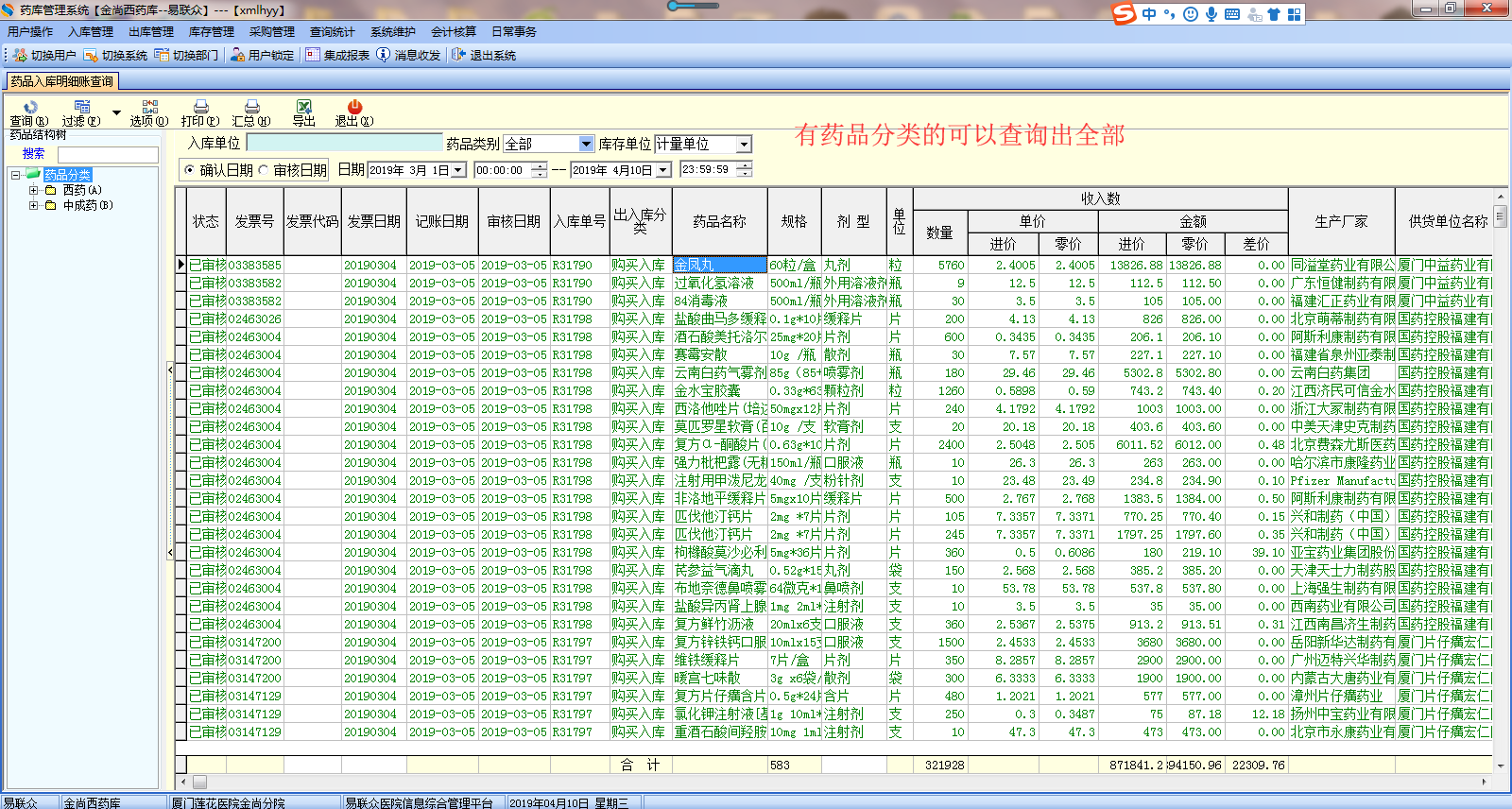Open the 药品类别 dropdown
The image size is (1512, 809).
coord(586,144)
